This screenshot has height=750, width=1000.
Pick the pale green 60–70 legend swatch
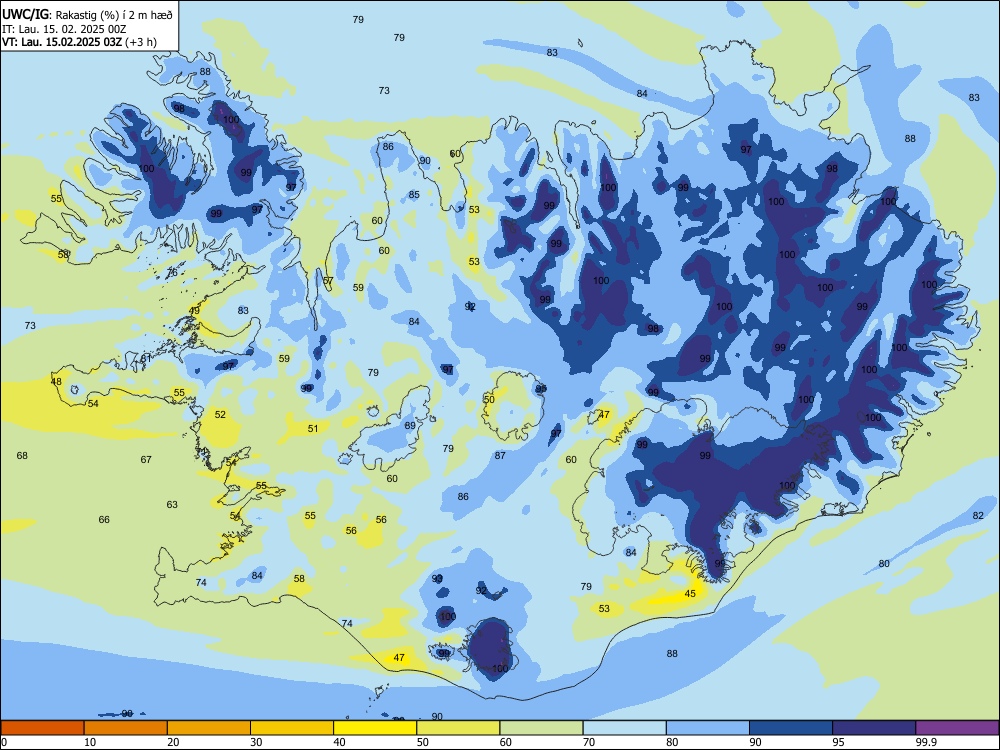pos(541,728)
